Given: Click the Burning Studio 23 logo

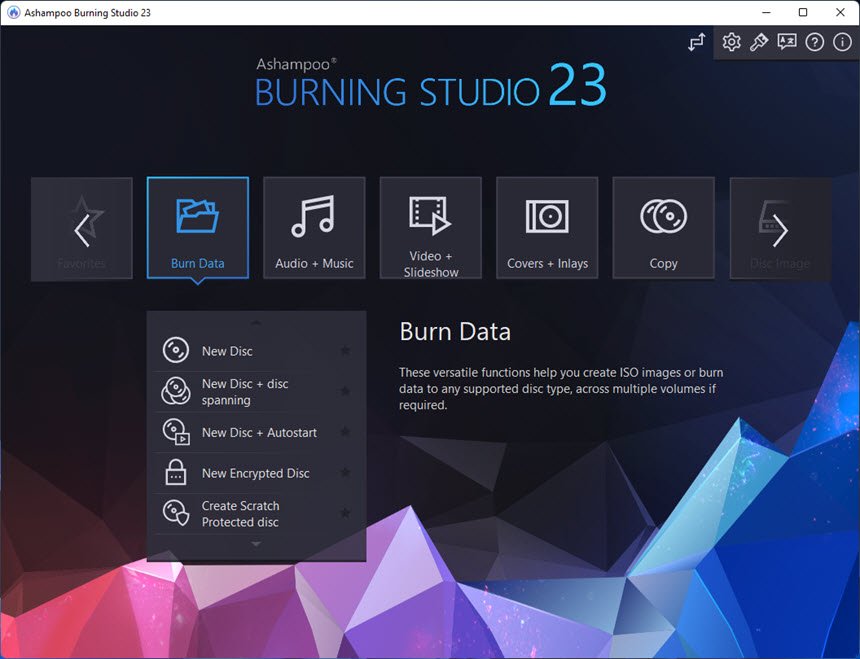Looking at the screenshot, I should point(431,83).
